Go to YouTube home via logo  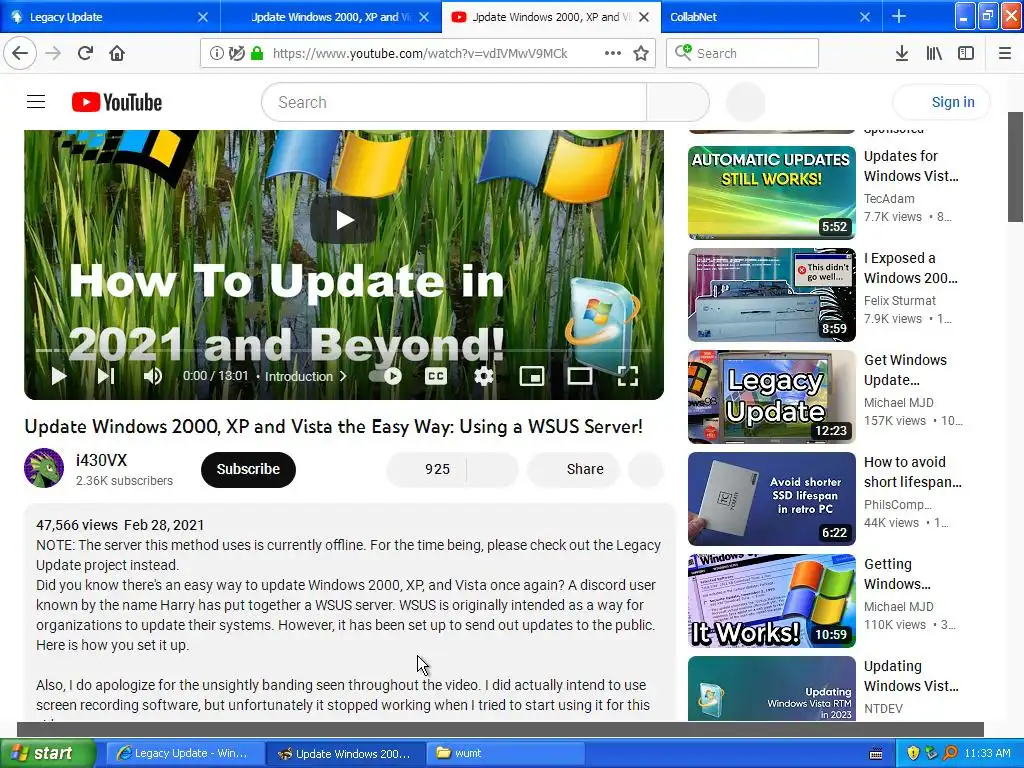(x=117, y=102)
